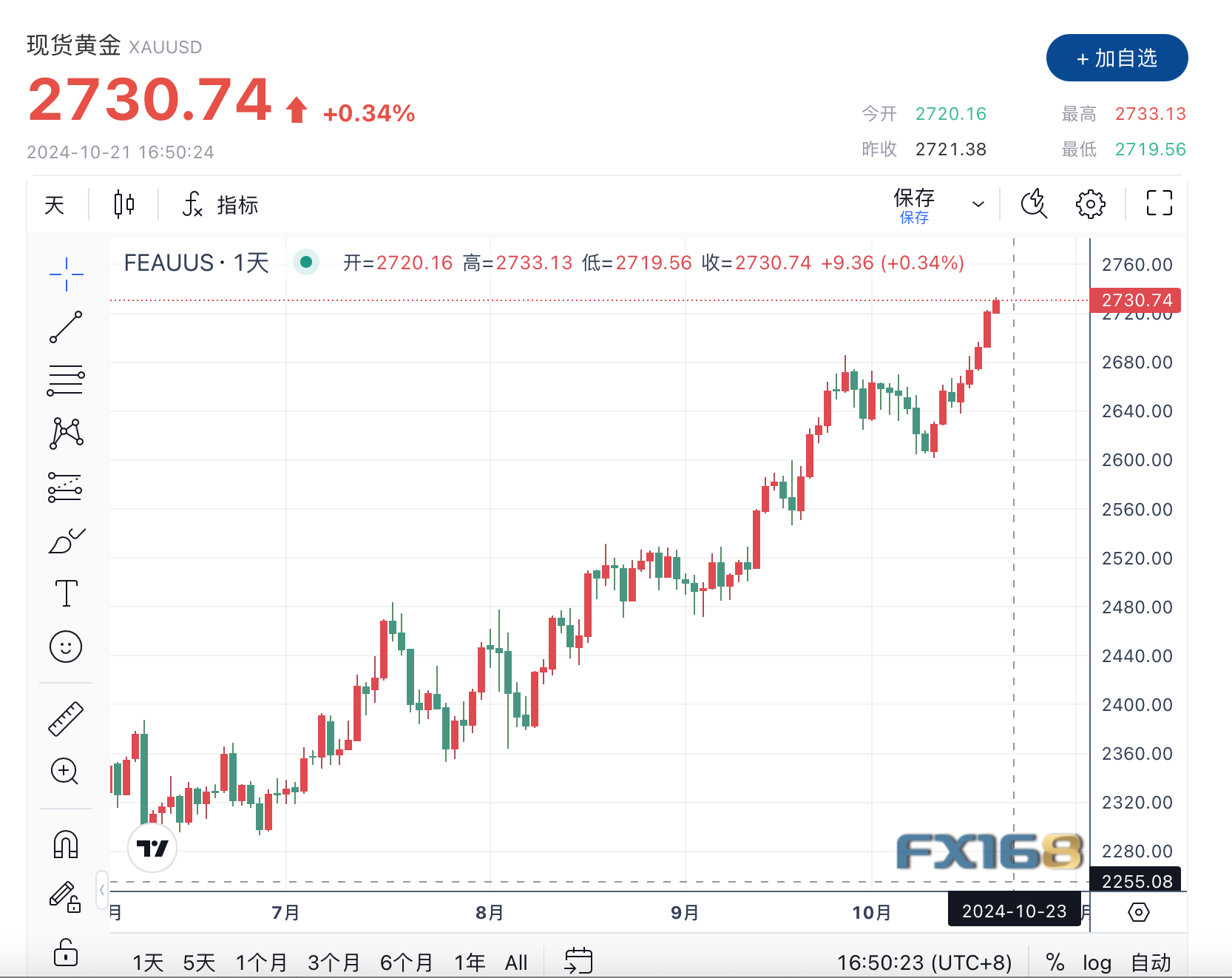The width and height of the screenshot is (1232, 978).
Task: Open the horizontal lines fib tool
Action: 66,380
